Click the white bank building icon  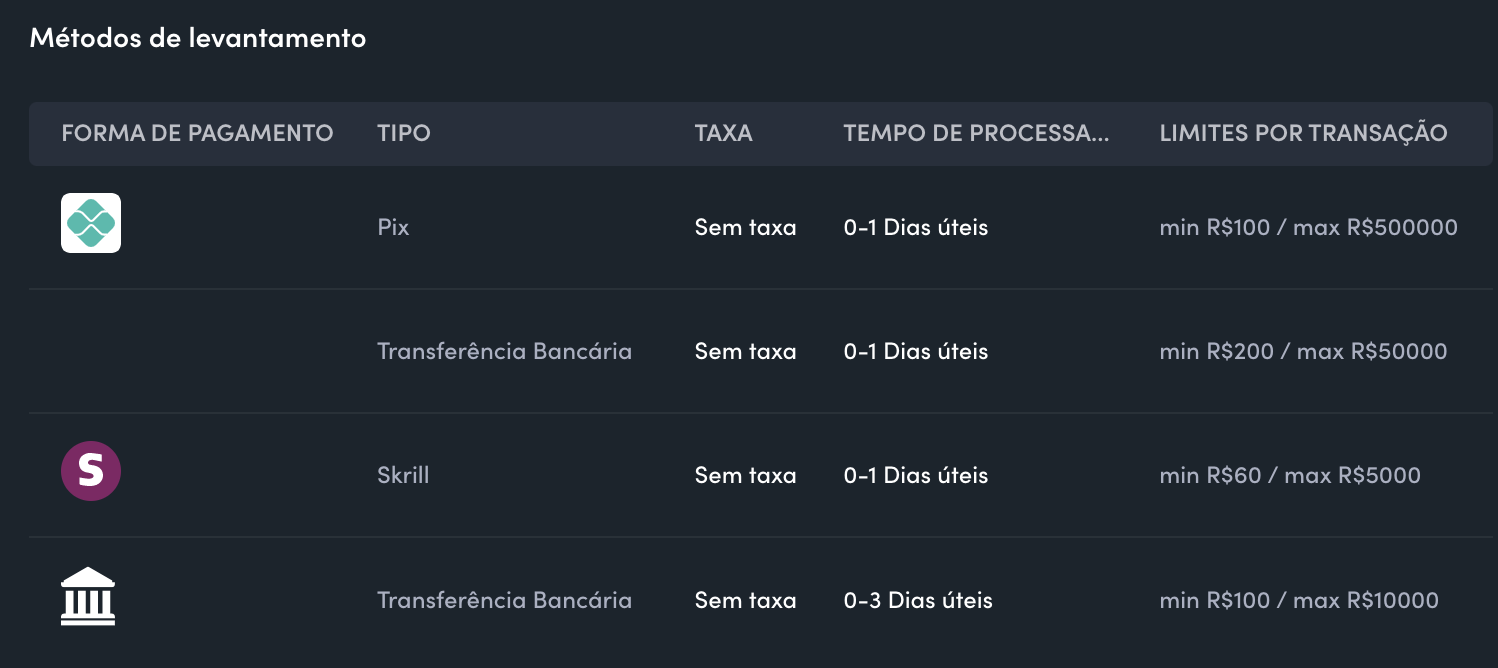88,597
